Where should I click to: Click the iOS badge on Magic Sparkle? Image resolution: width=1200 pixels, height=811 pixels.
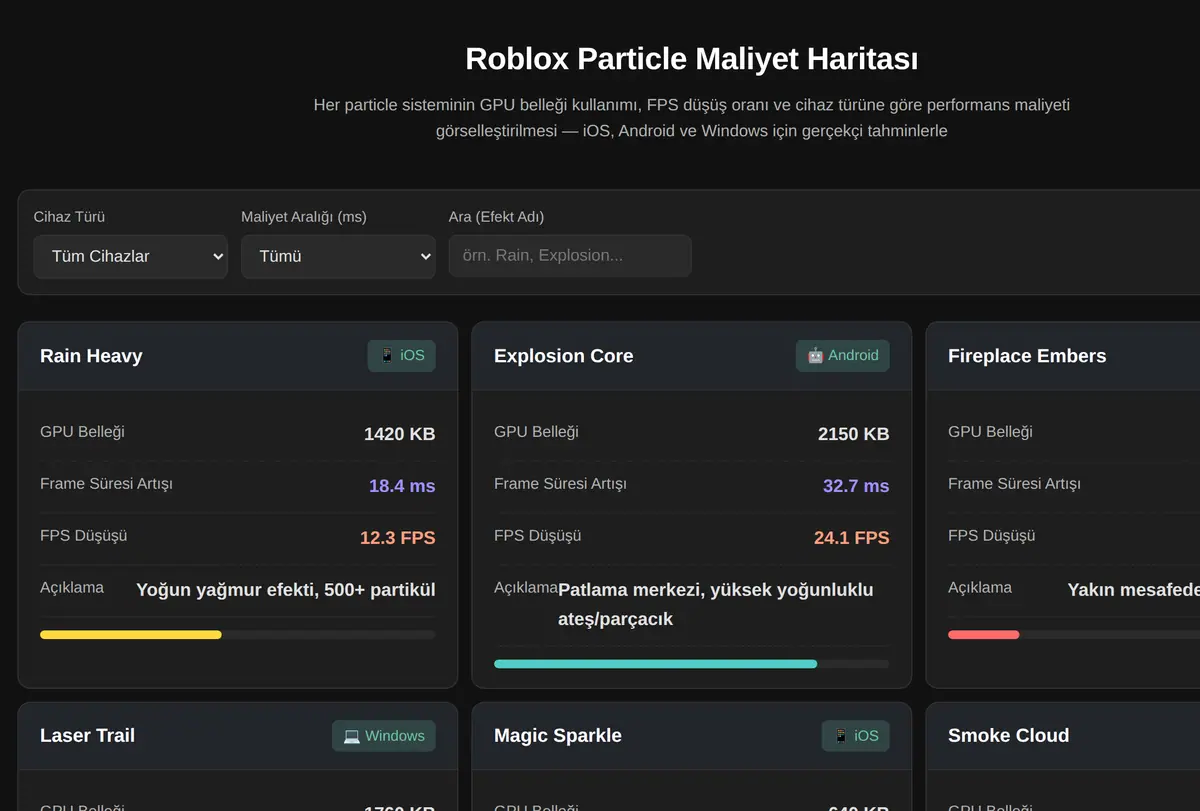click(855, 736)
